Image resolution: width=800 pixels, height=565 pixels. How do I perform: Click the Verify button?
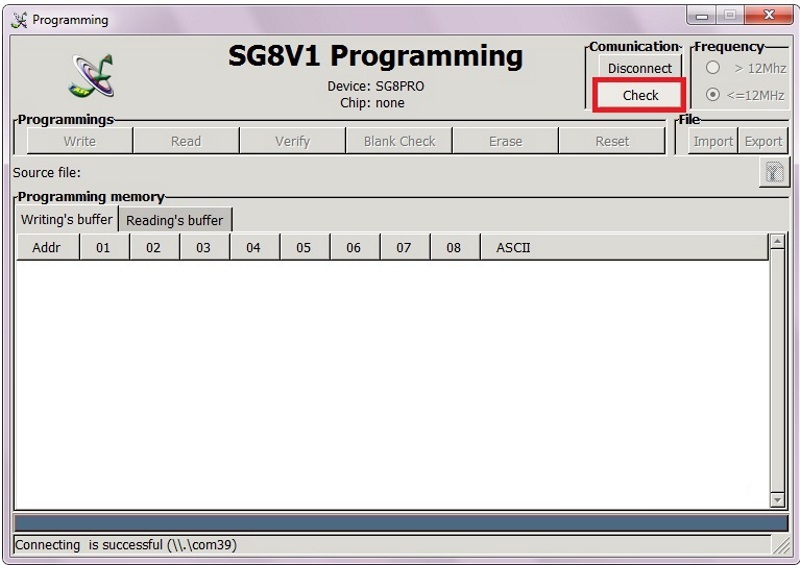[292, 141]
